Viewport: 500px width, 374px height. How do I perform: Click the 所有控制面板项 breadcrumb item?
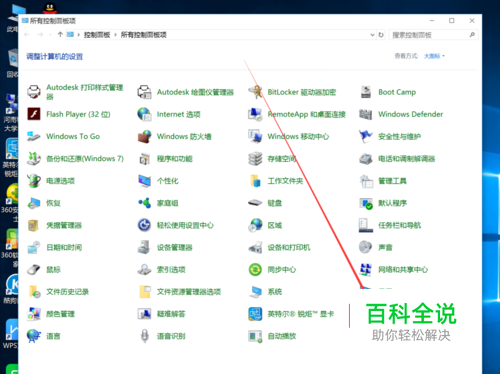[143, 35]
